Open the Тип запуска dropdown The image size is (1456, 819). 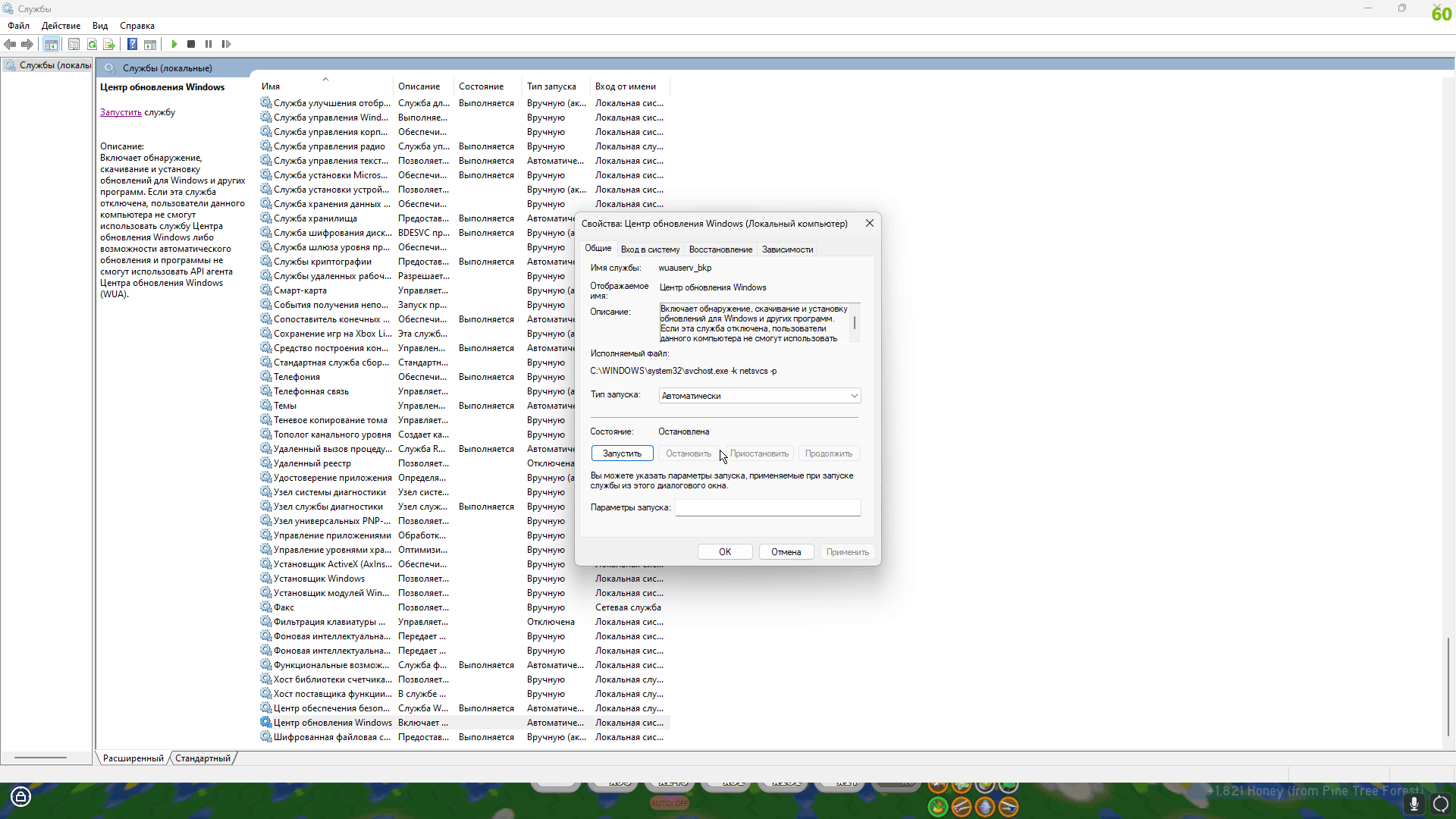click(759, 396)
